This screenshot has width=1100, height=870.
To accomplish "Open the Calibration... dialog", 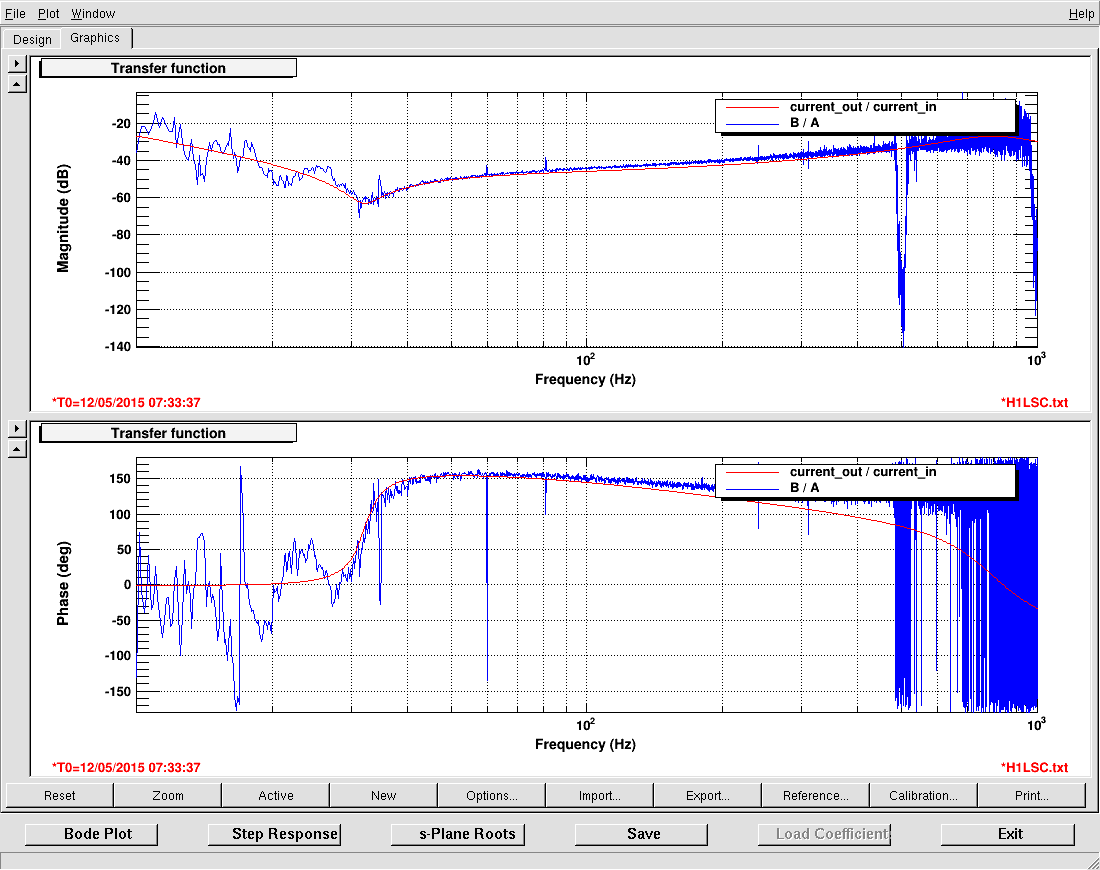I will click(924, 796).
